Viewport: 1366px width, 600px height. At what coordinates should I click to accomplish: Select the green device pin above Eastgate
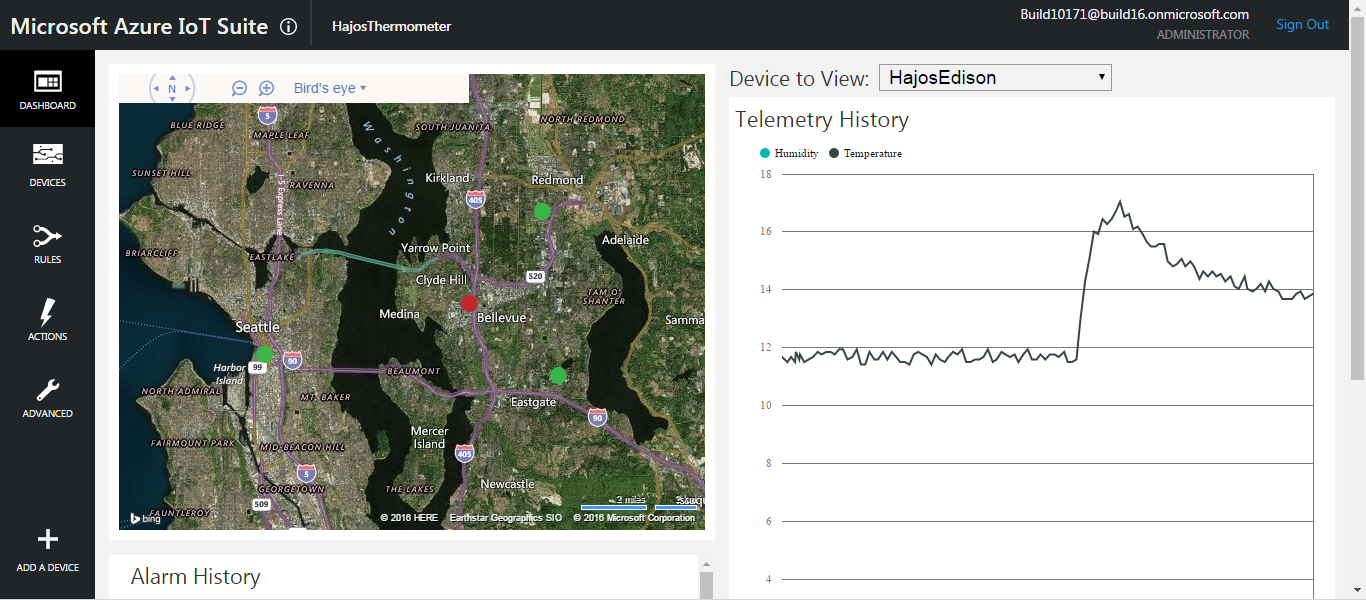point(558,375)
